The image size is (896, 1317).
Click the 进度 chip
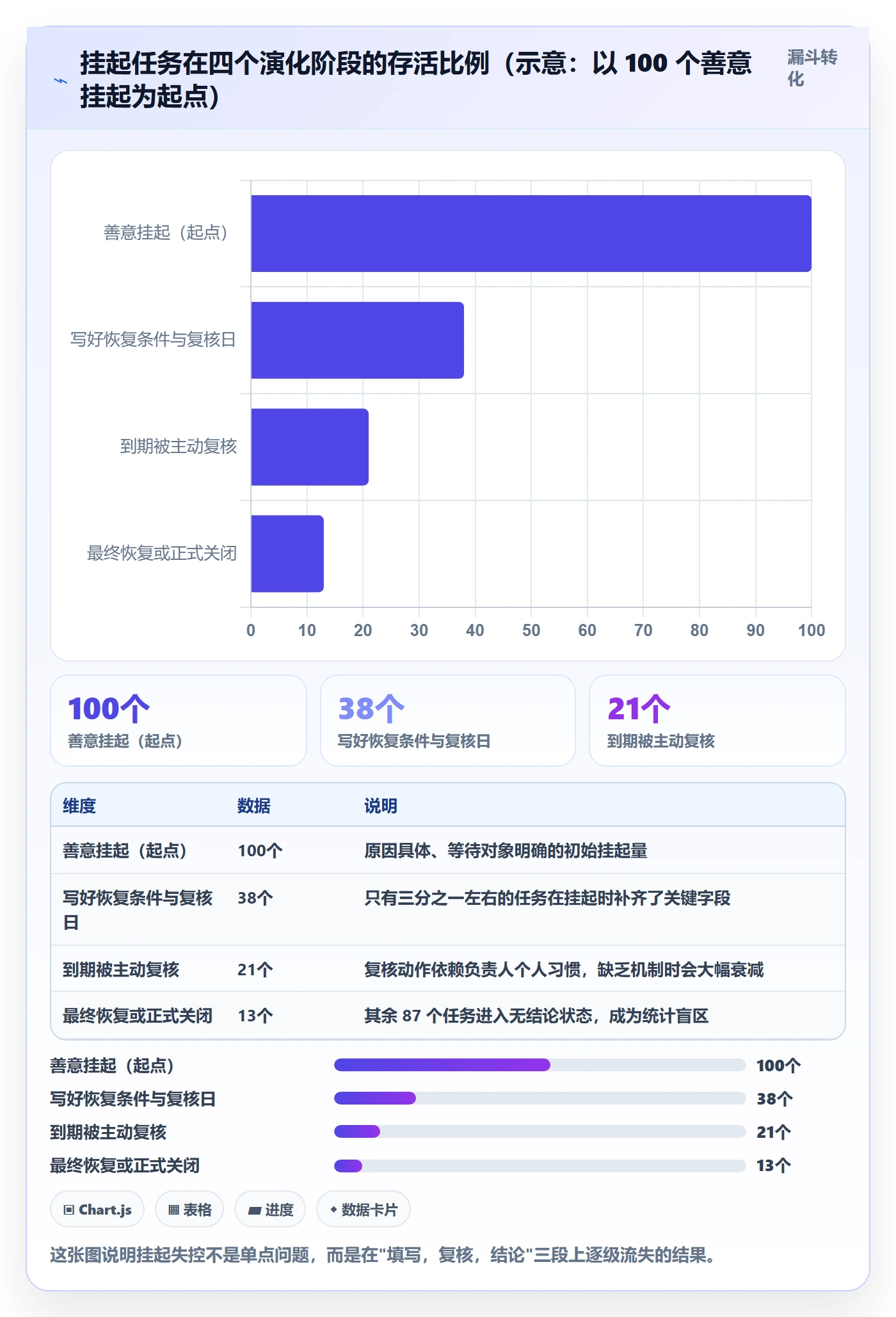pos(270,1209)
